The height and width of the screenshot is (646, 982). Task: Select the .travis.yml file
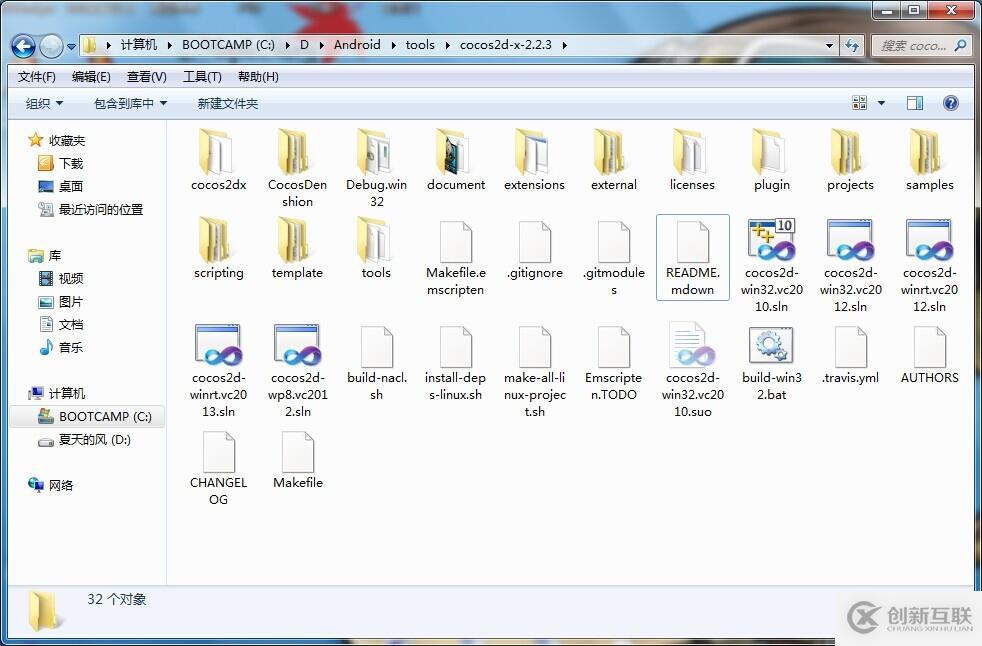[x=850, y=355]
